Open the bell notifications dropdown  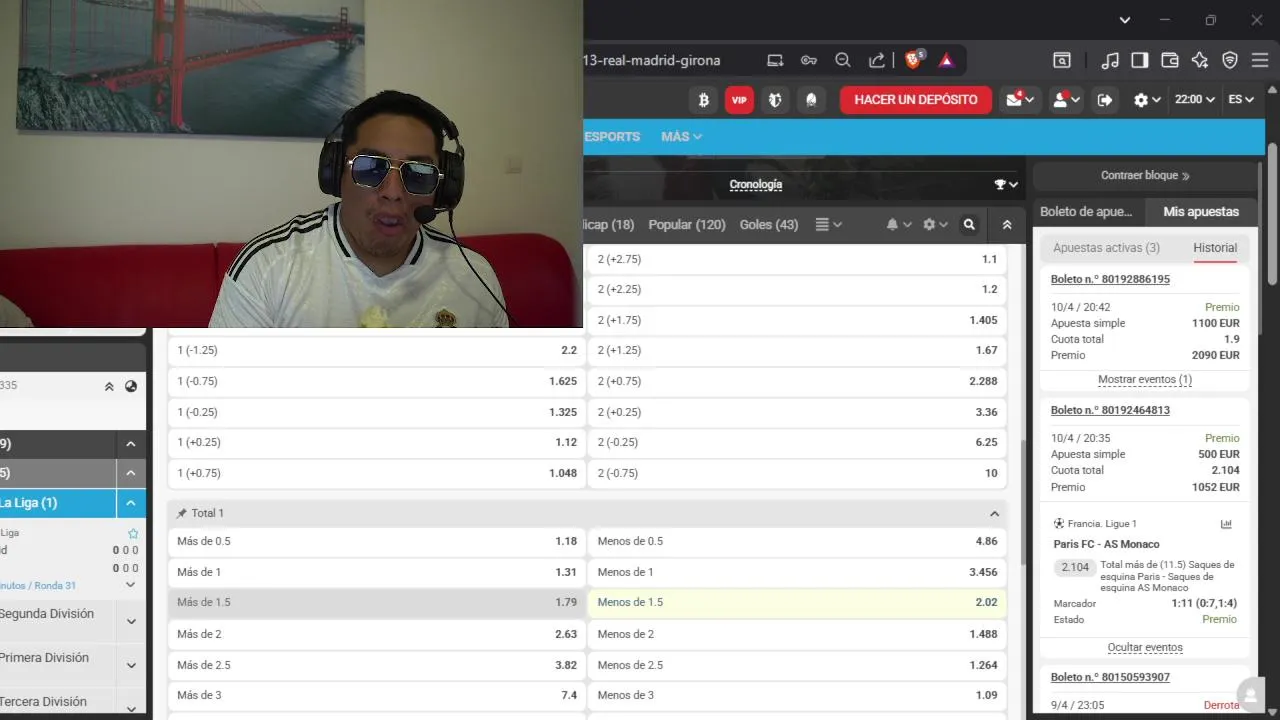point(899,225)
